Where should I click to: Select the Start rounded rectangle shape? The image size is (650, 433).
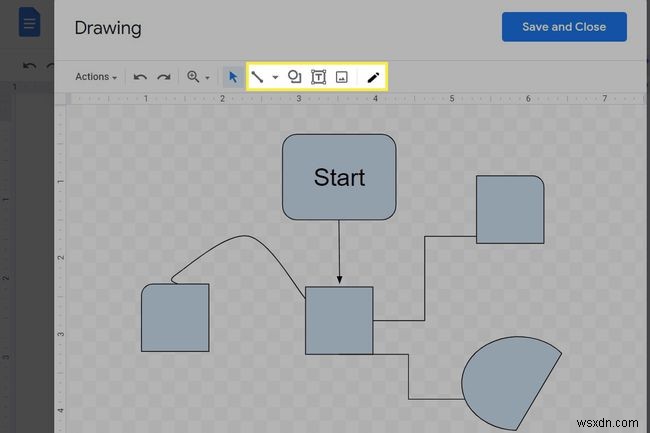pyautogui.click(x=339, y=177)
